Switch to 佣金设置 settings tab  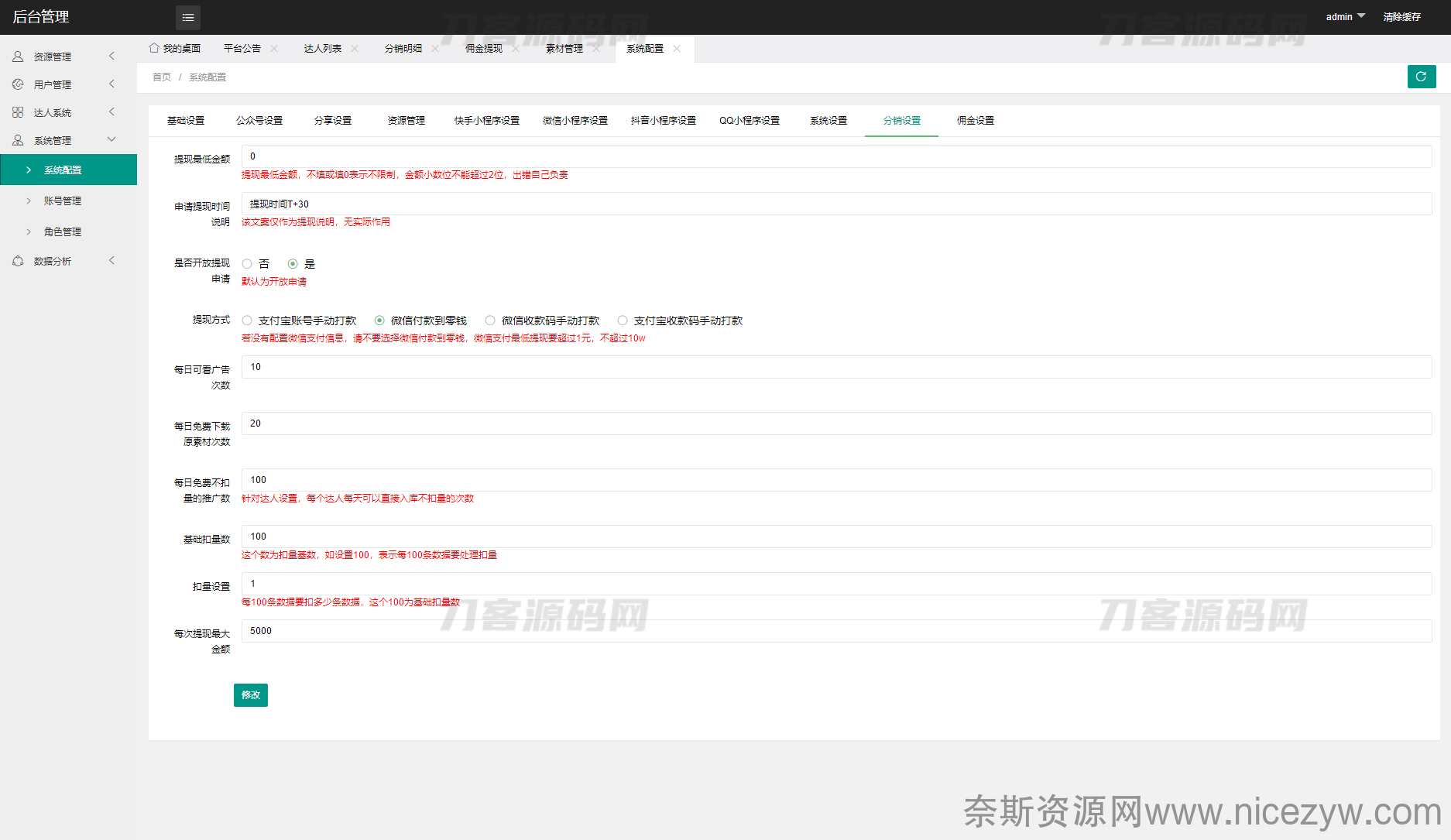pos(976,121)
